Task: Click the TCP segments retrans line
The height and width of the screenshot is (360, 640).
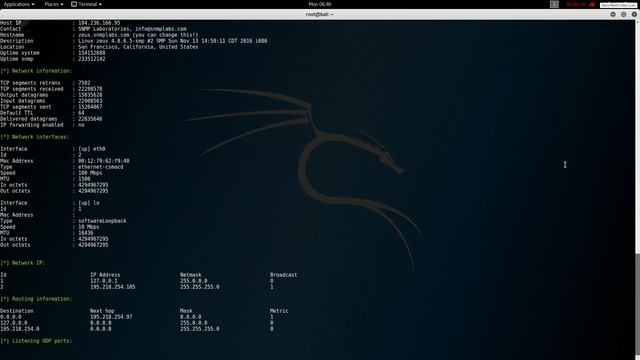Action: pyautogui.click(x=45, y=83)
